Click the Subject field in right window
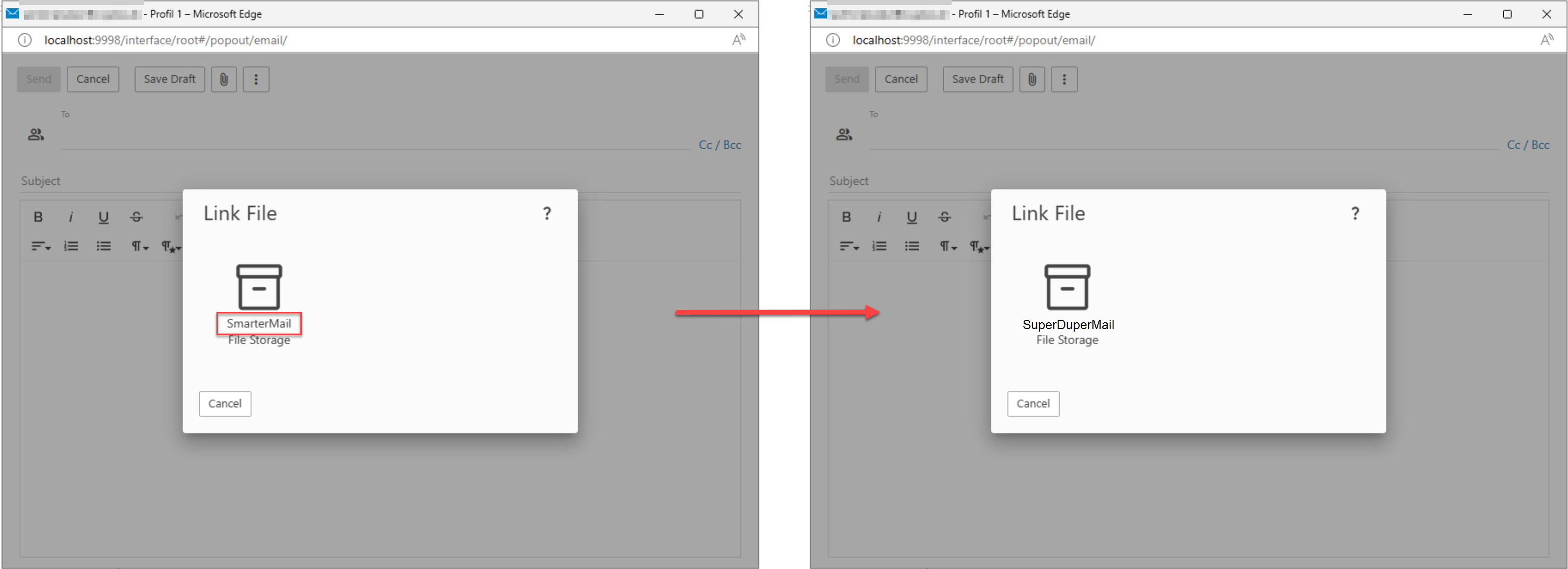The image size is (1568, 569). (1190, 181)
